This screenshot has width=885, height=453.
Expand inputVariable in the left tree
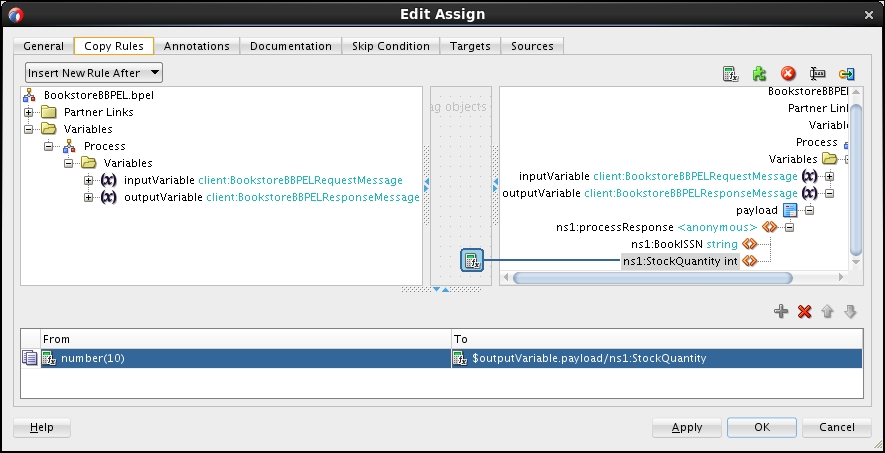pos(89,180)
